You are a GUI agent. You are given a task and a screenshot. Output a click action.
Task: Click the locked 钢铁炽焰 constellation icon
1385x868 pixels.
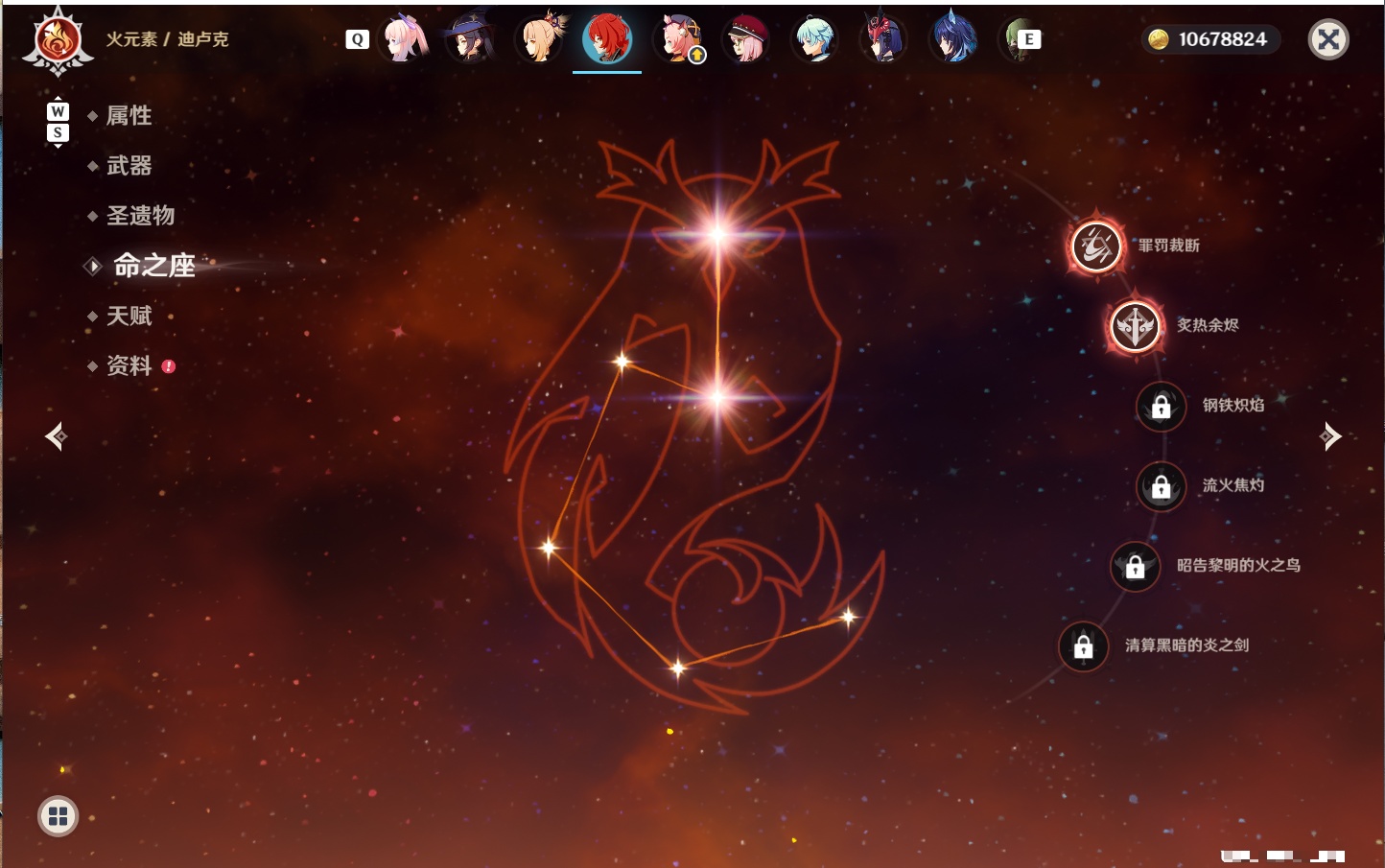pyautogui.click(x=1161, y=406)
